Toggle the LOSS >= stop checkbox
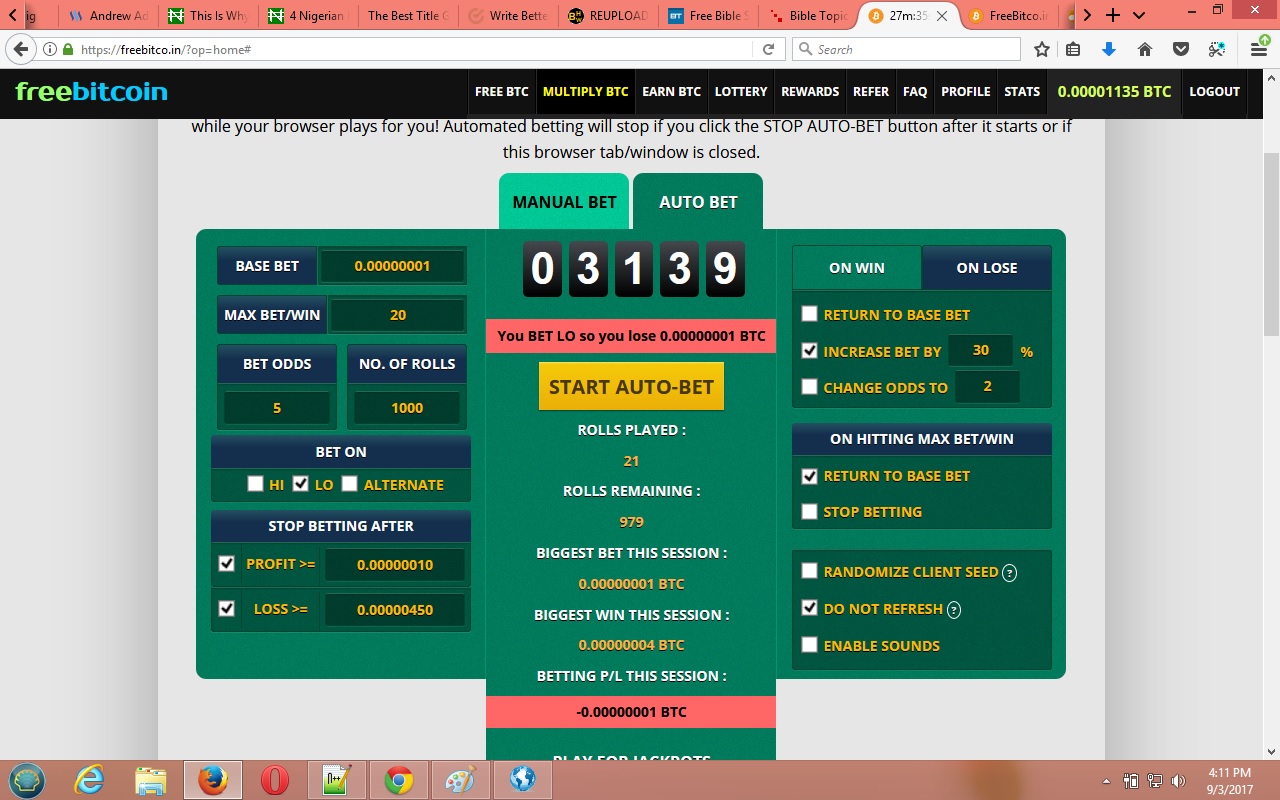The width and height of the screenshot is (1280, 800). [226, 608]
